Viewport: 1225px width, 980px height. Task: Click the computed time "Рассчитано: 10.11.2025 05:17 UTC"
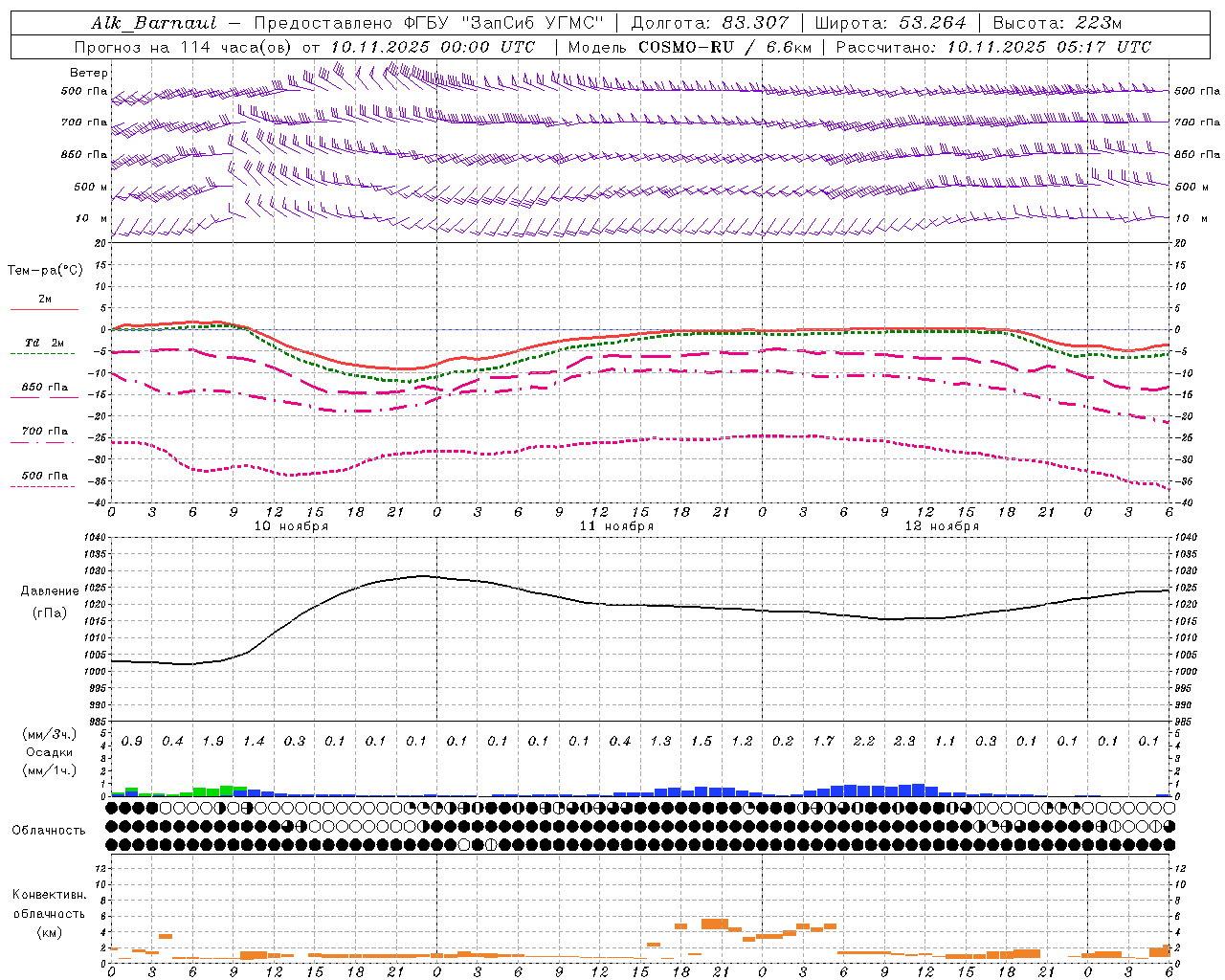click(x=993, y=47)
